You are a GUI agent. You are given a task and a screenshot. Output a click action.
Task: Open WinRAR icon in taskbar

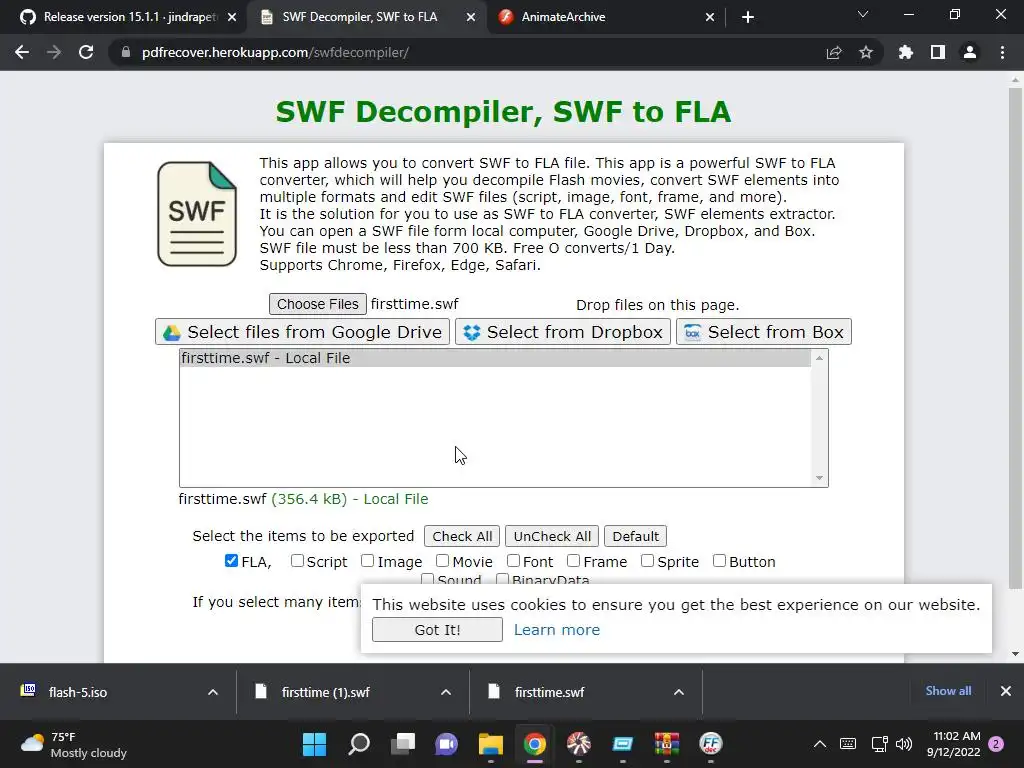point(667,744)
